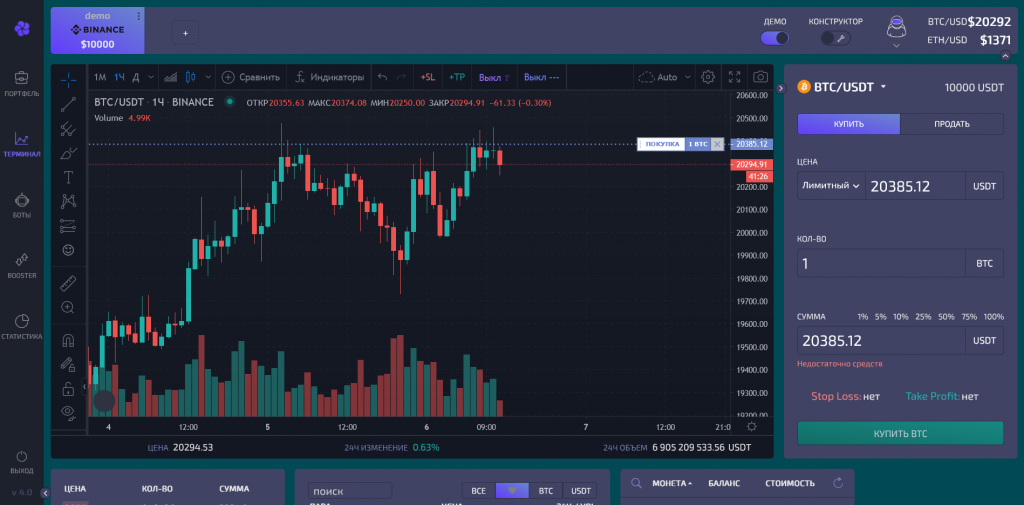Select the trend line drawing tool
This screenshot has height=505, width=1024.
(x=68, y=104)
